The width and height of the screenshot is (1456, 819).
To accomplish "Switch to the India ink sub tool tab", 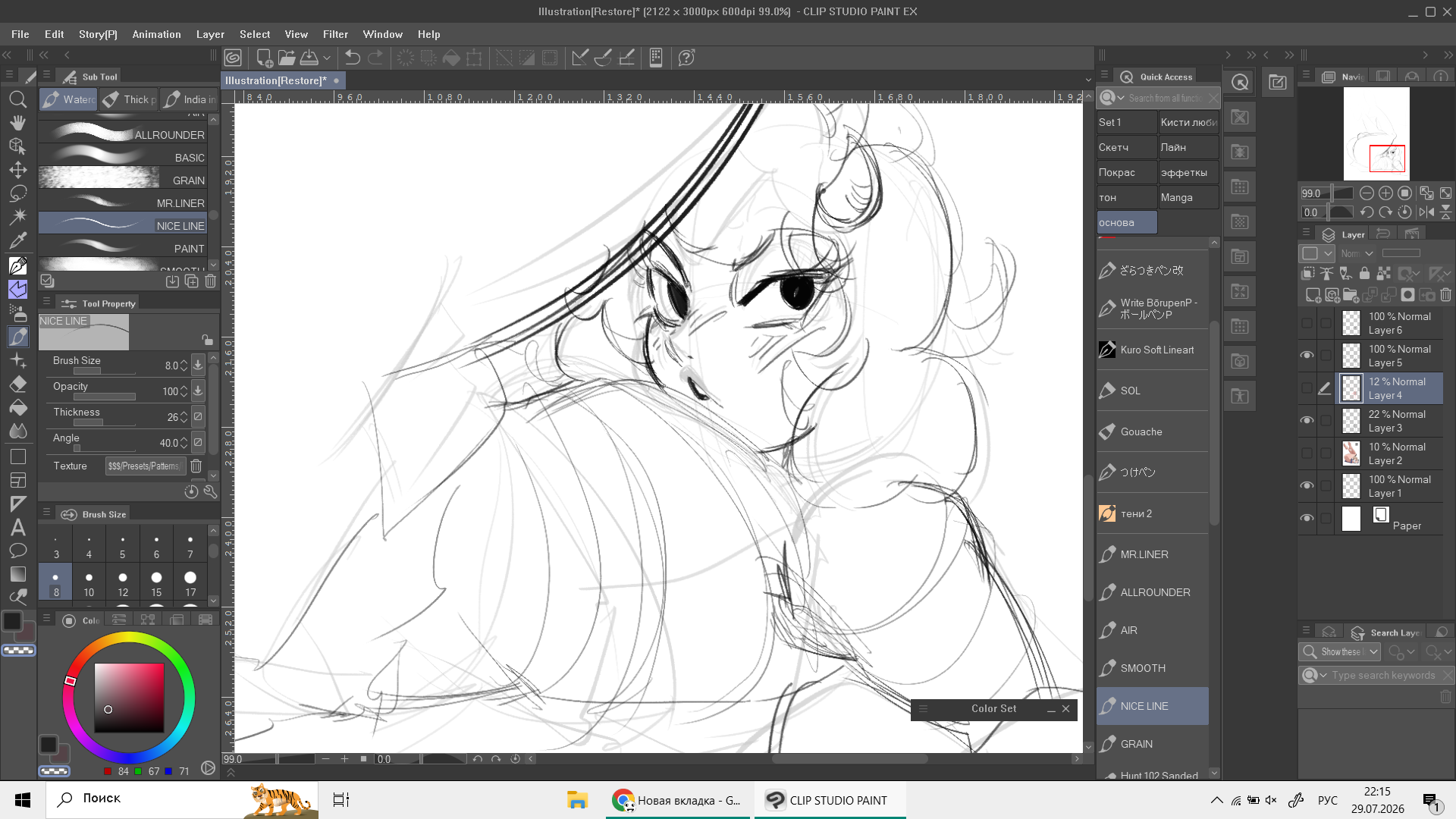I will (x=190, y=99).
